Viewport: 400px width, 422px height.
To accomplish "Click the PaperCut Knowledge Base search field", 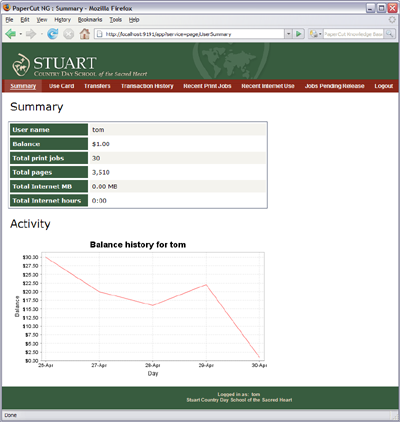I will click(x=353, y=34).
